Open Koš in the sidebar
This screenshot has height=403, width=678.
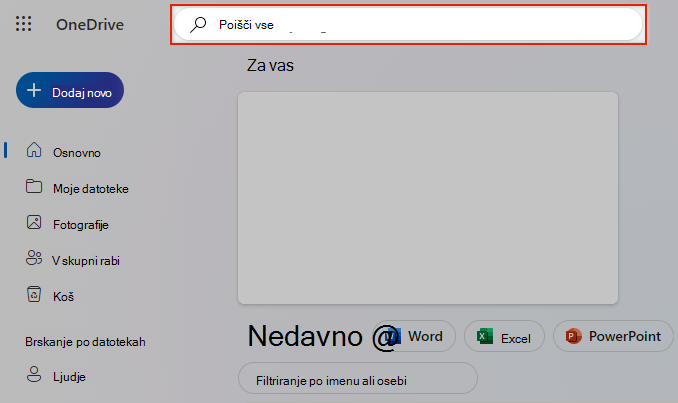pyautogui.click(x=63, y=297)
